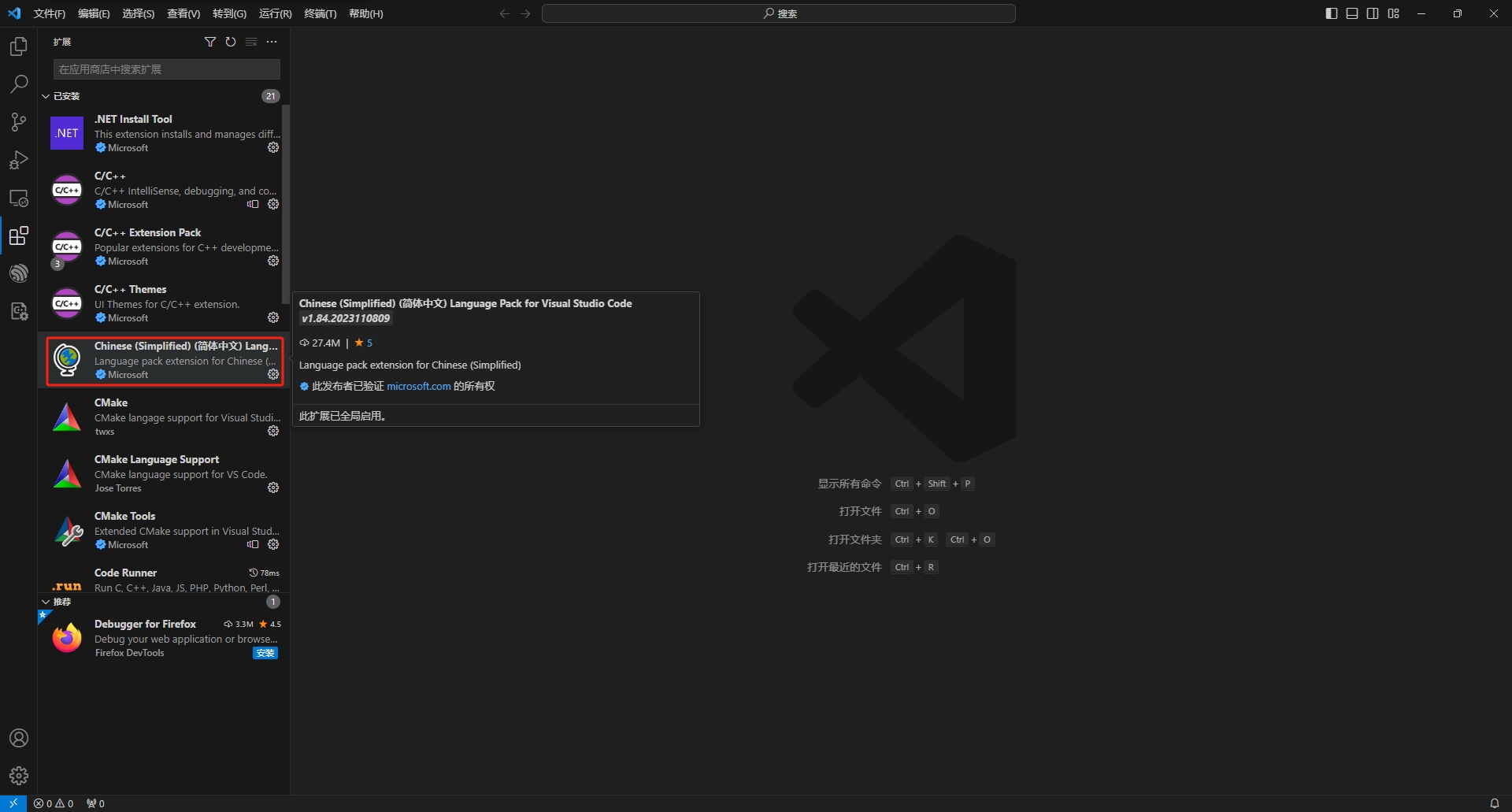Click the installed extensions list scrollbar

[x=286, y=205]
